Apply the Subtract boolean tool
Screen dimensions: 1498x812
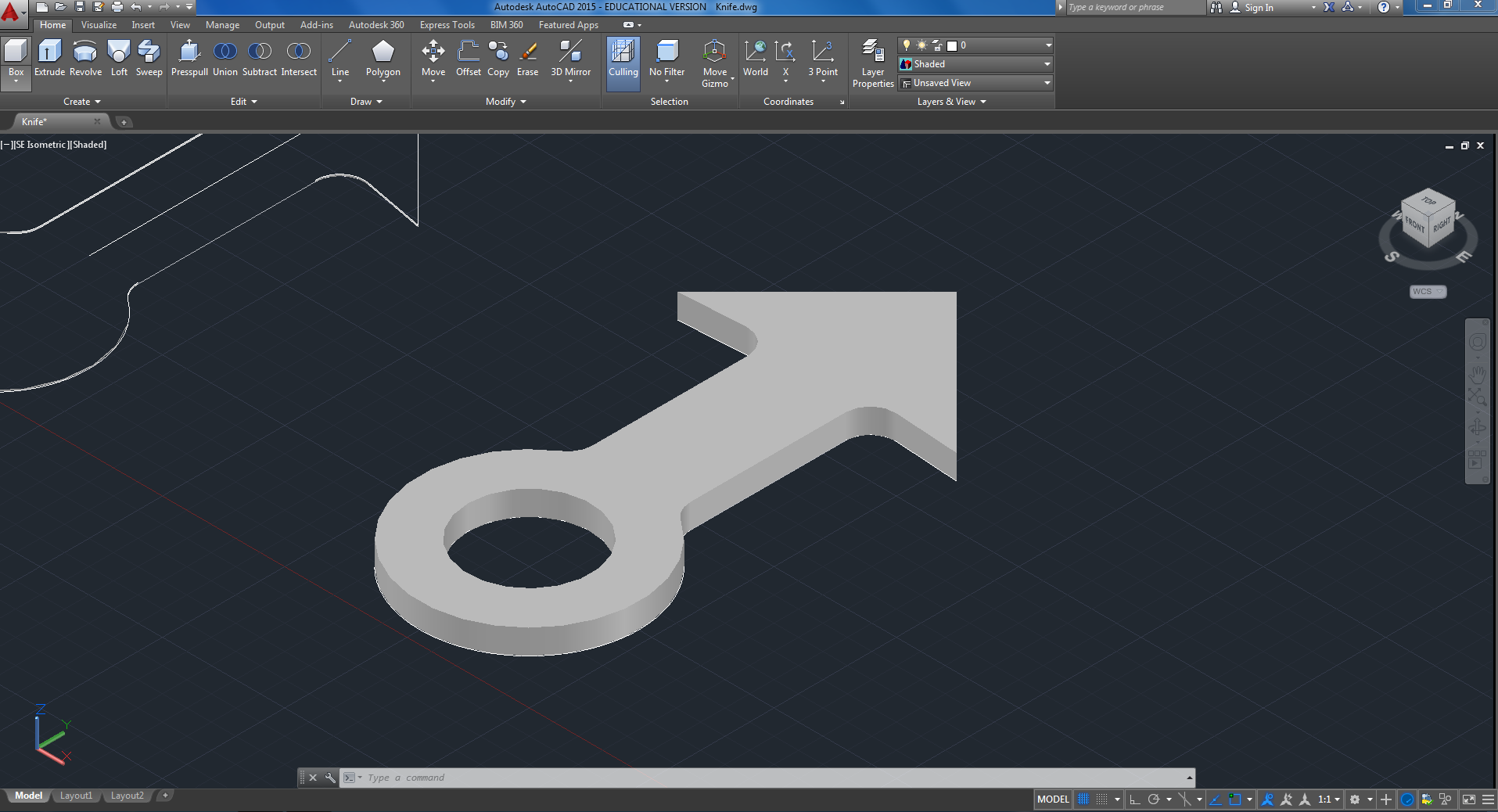pos(260,58)
